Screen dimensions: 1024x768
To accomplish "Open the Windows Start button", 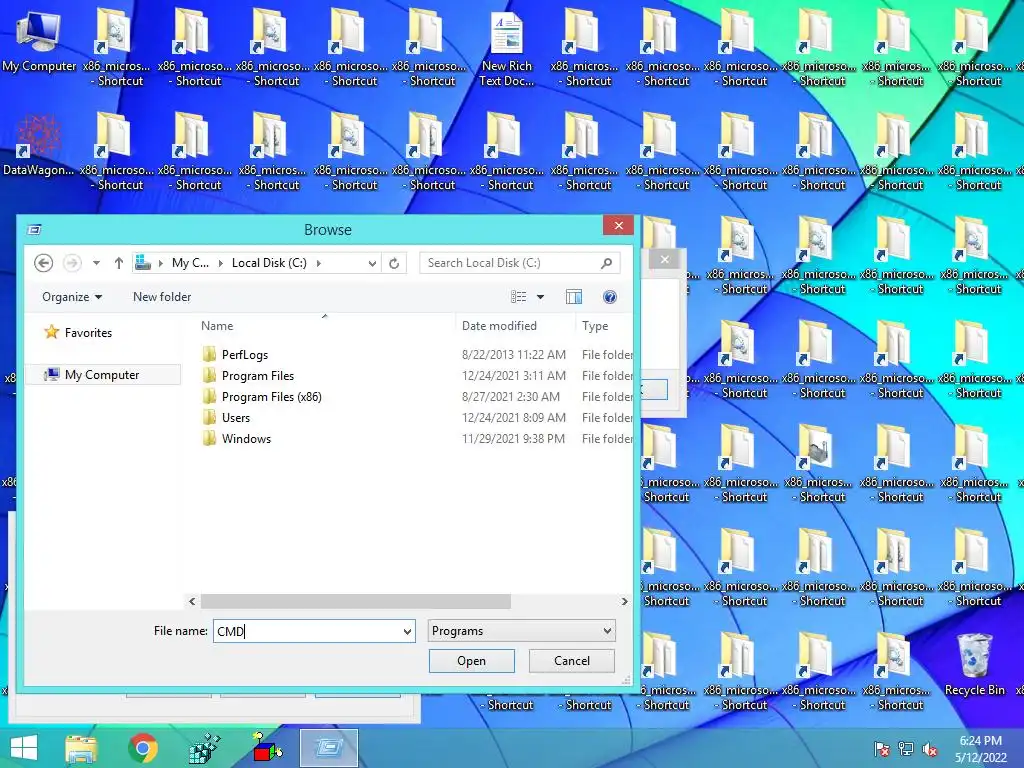I will (24, 748).
